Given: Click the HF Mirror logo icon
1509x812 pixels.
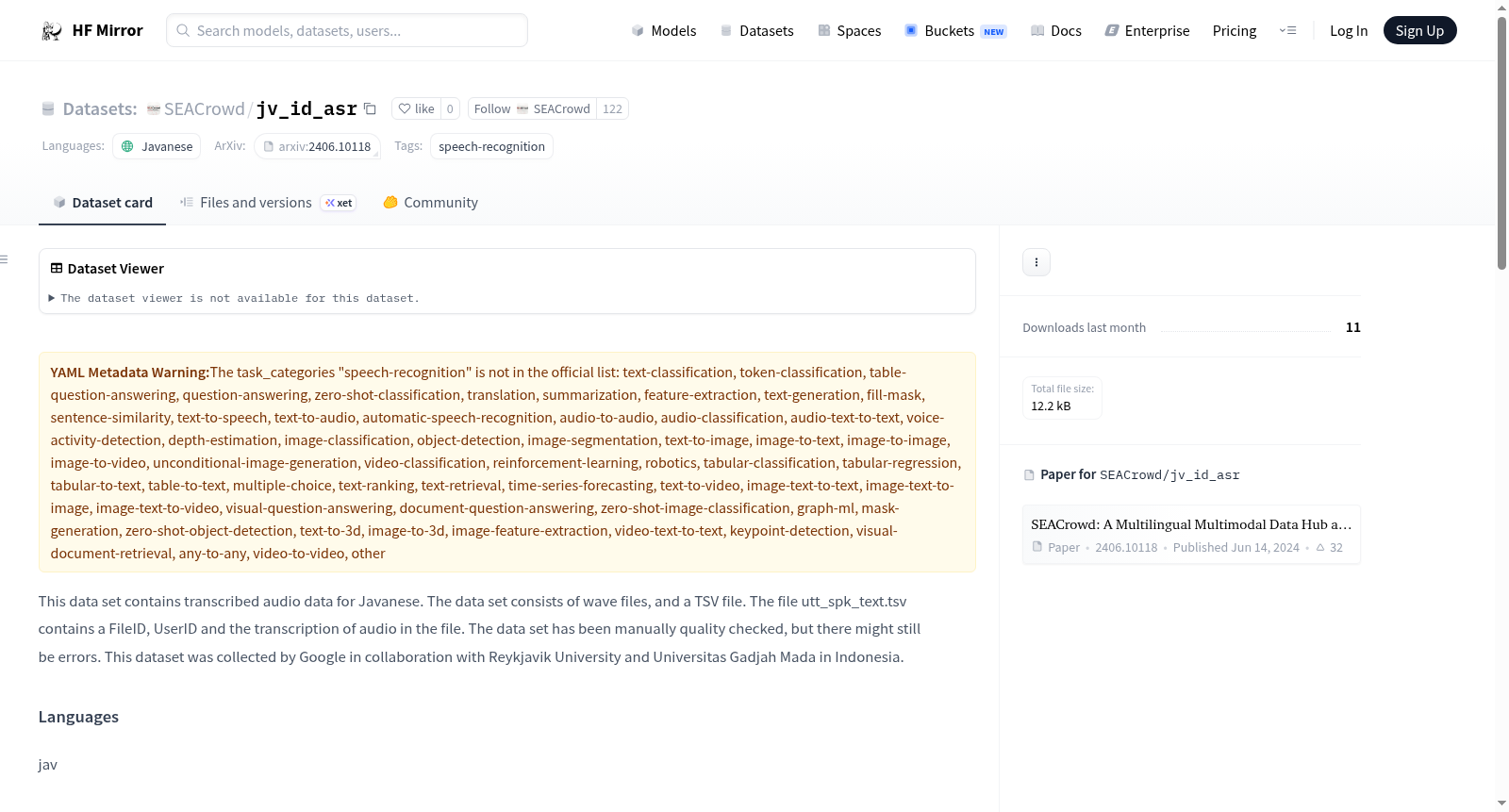Looking at the screenshot, I should coord(52,31).
